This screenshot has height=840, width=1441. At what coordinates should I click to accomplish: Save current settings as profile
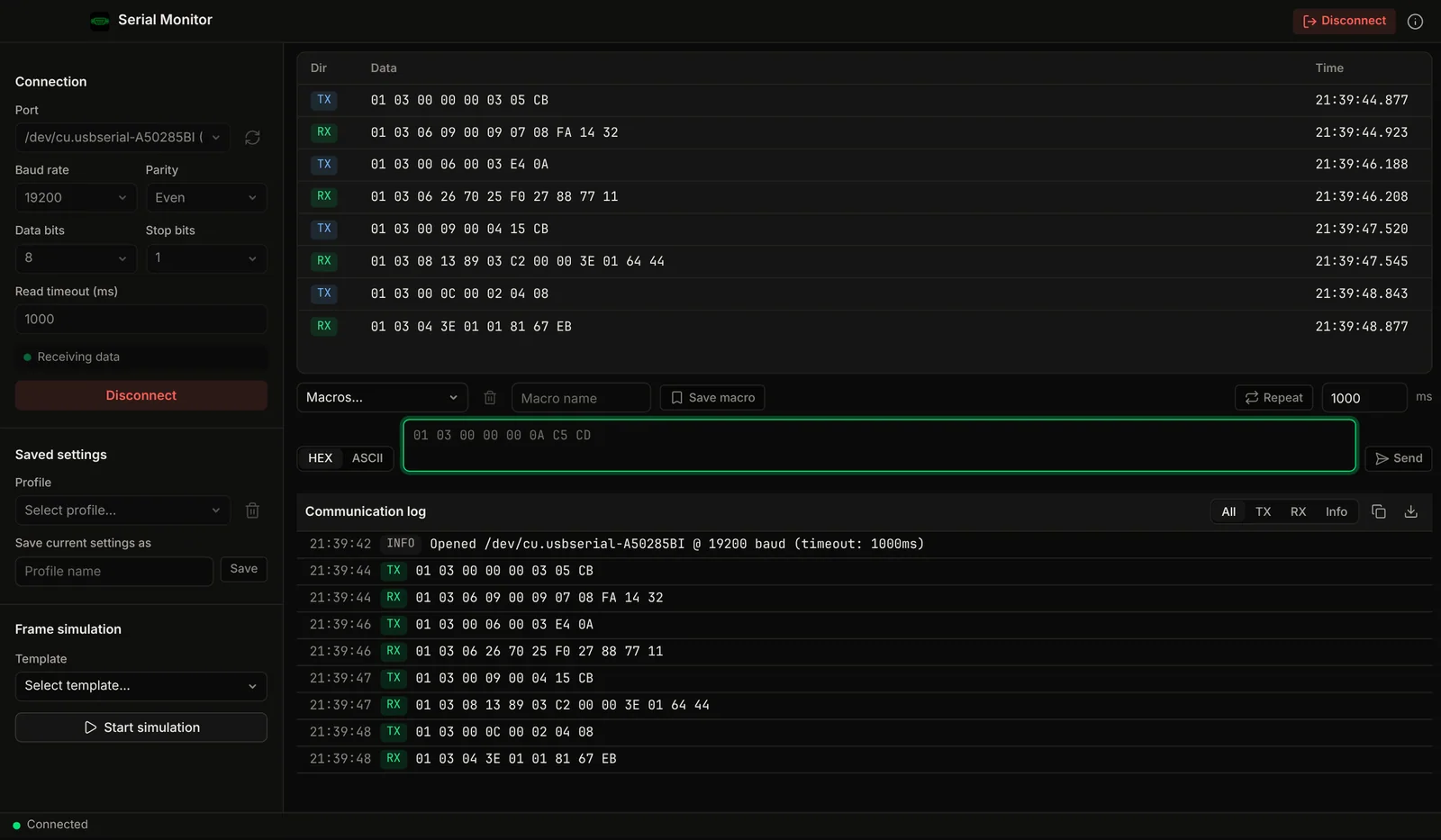pyautogui.click(x=243, y=569)
